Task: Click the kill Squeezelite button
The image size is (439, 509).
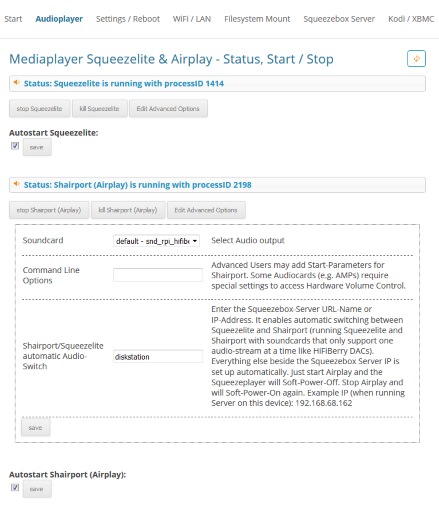Action: pos(99,109)
